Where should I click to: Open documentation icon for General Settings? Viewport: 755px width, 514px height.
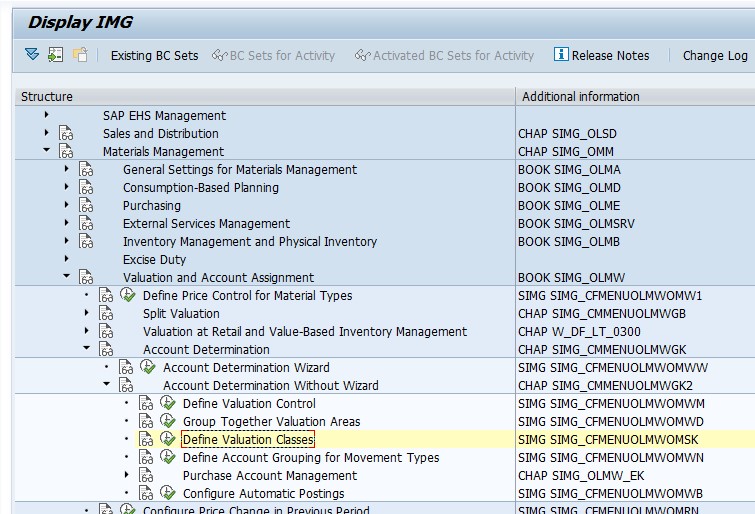86,169
